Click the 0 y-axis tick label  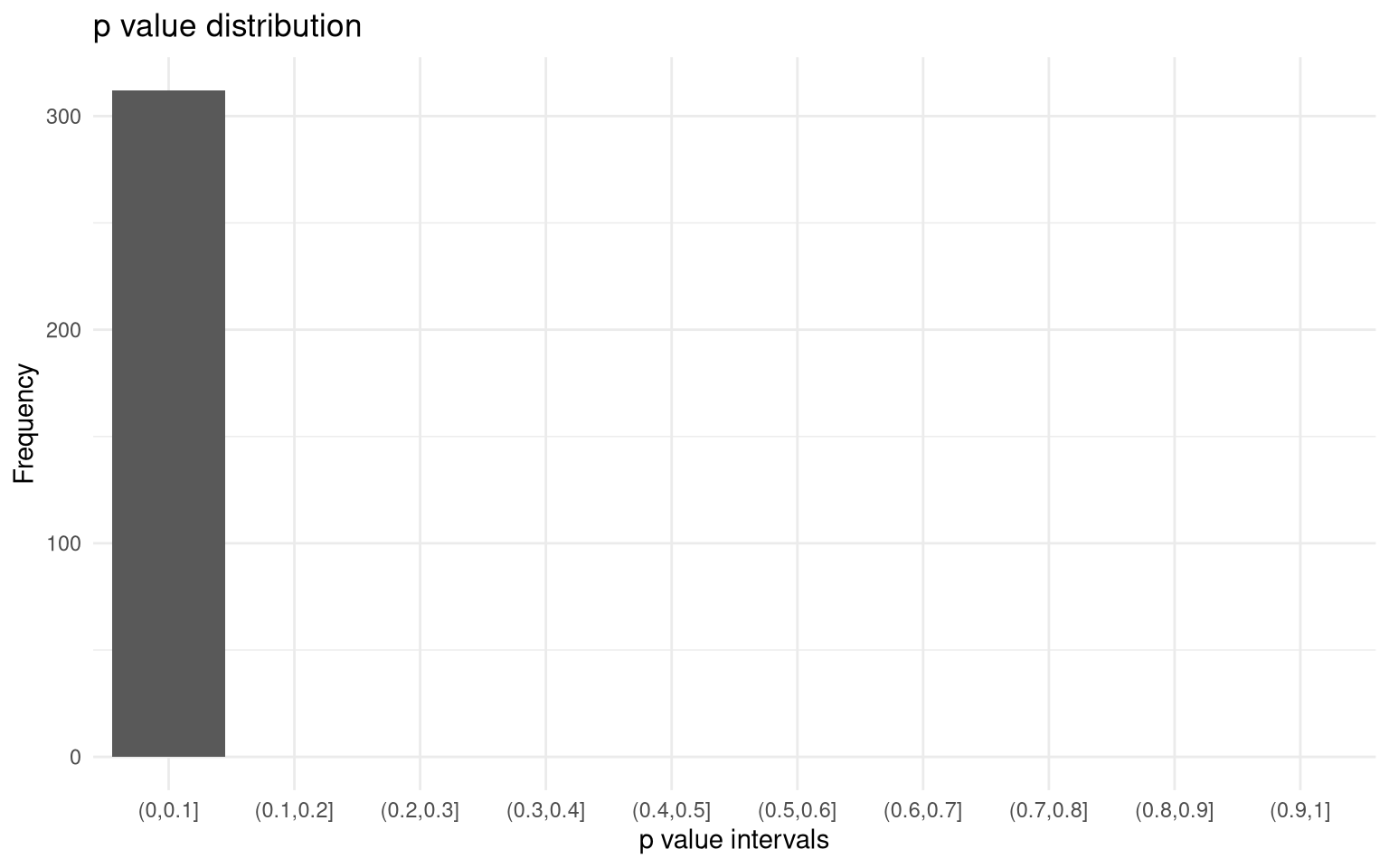point(75,757)
